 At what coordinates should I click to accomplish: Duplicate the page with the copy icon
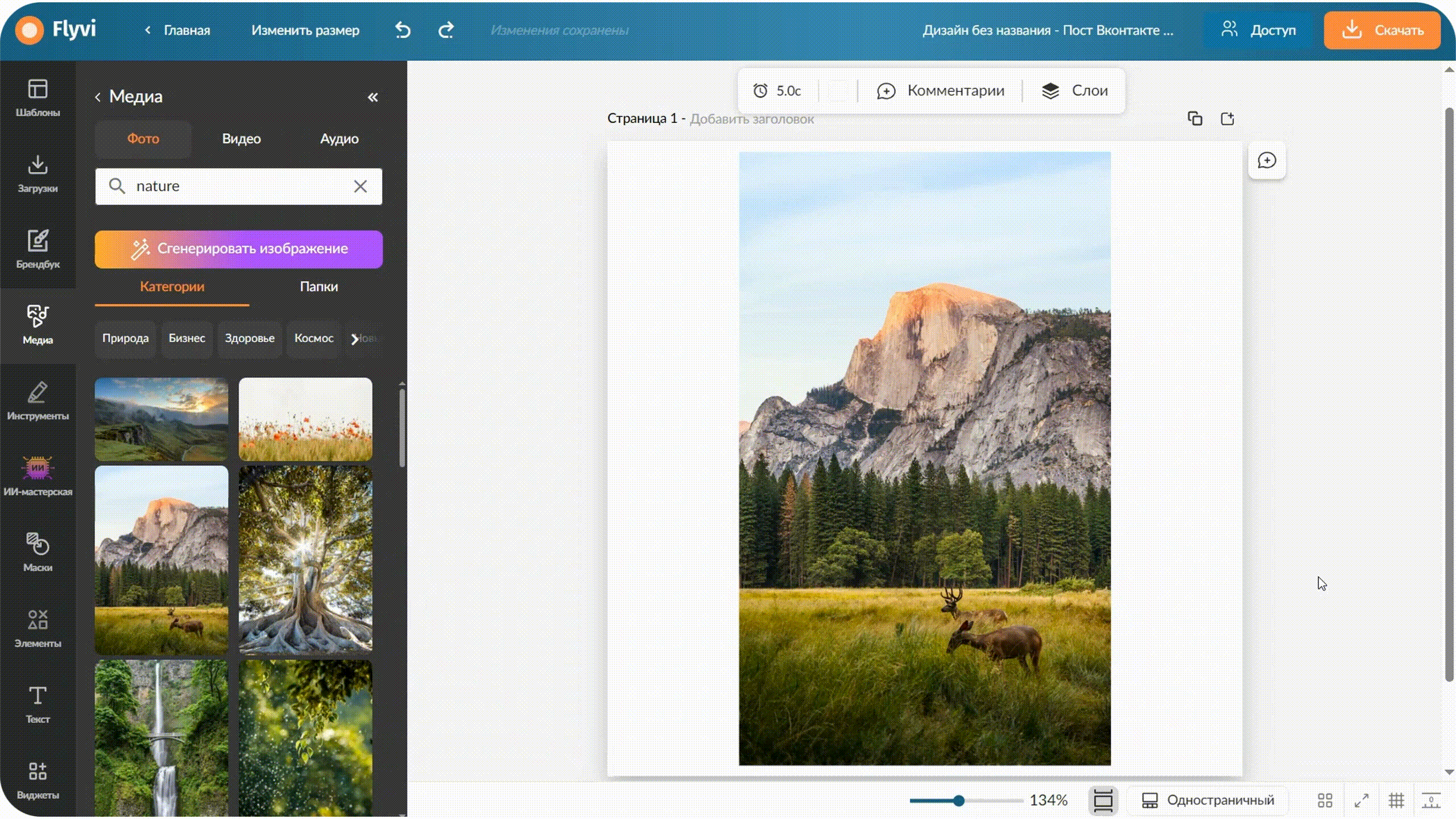point(1195,118)
